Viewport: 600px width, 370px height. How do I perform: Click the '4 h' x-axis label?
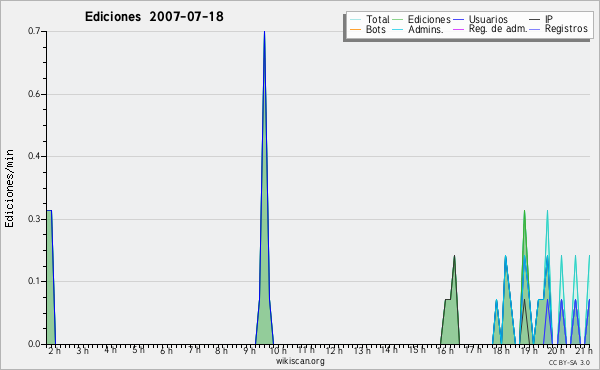(110, 350)
